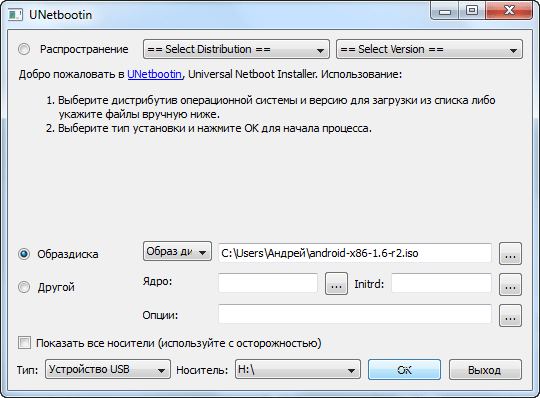The width and height of the screenshot is (540, 398).
Task: Click the UNetbootin title bar app icon
Action: point(15,15)
